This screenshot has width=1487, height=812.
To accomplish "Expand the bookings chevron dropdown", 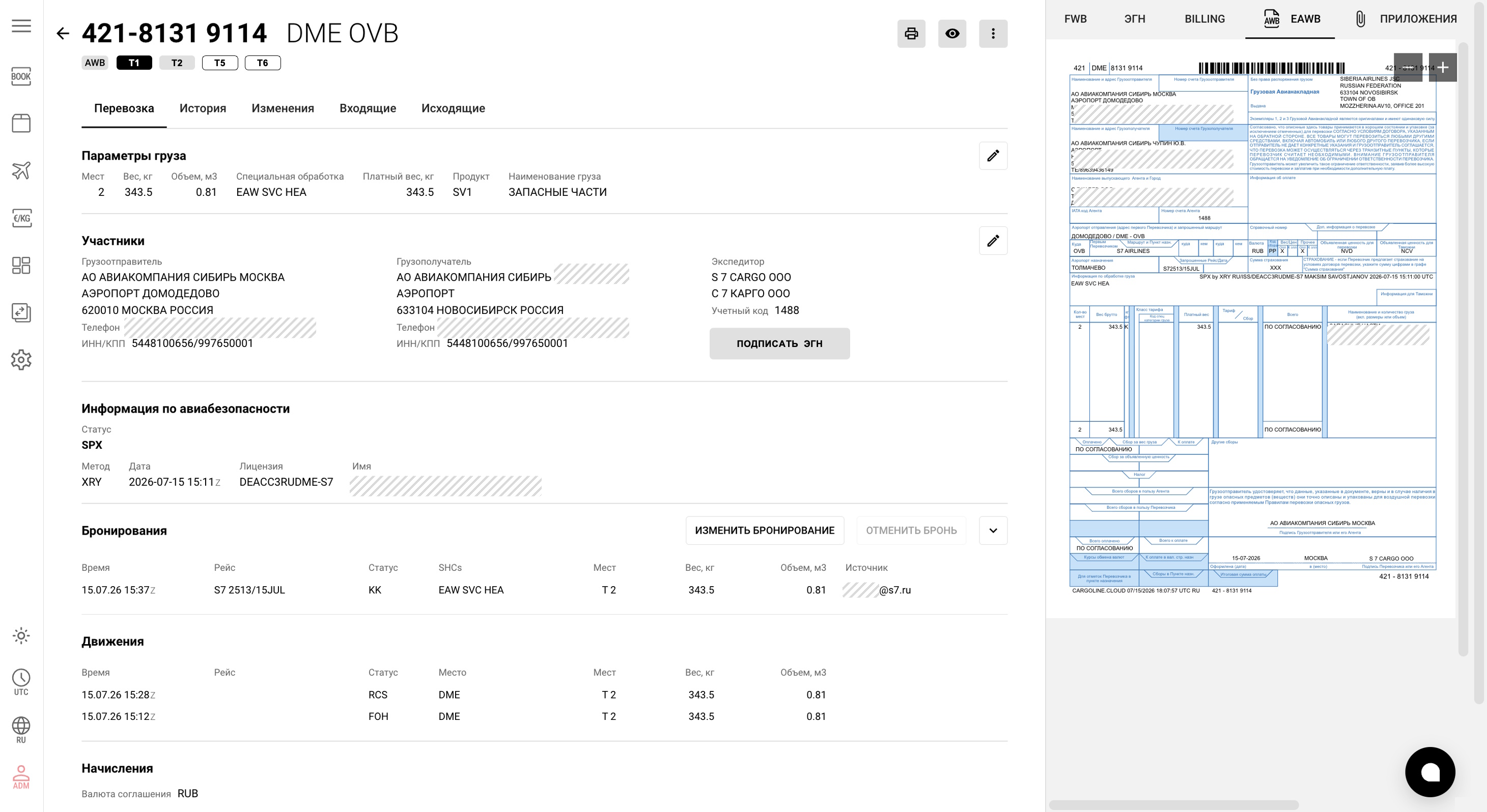I will point(993,530).
